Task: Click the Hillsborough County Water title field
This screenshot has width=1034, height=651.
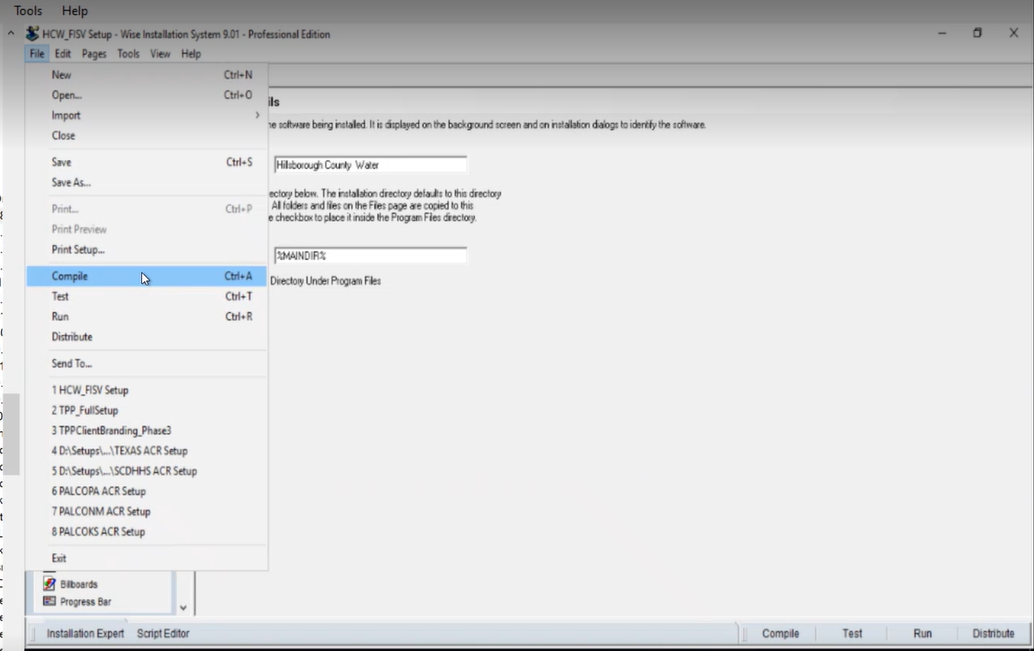Action: (x=370, y=164)
